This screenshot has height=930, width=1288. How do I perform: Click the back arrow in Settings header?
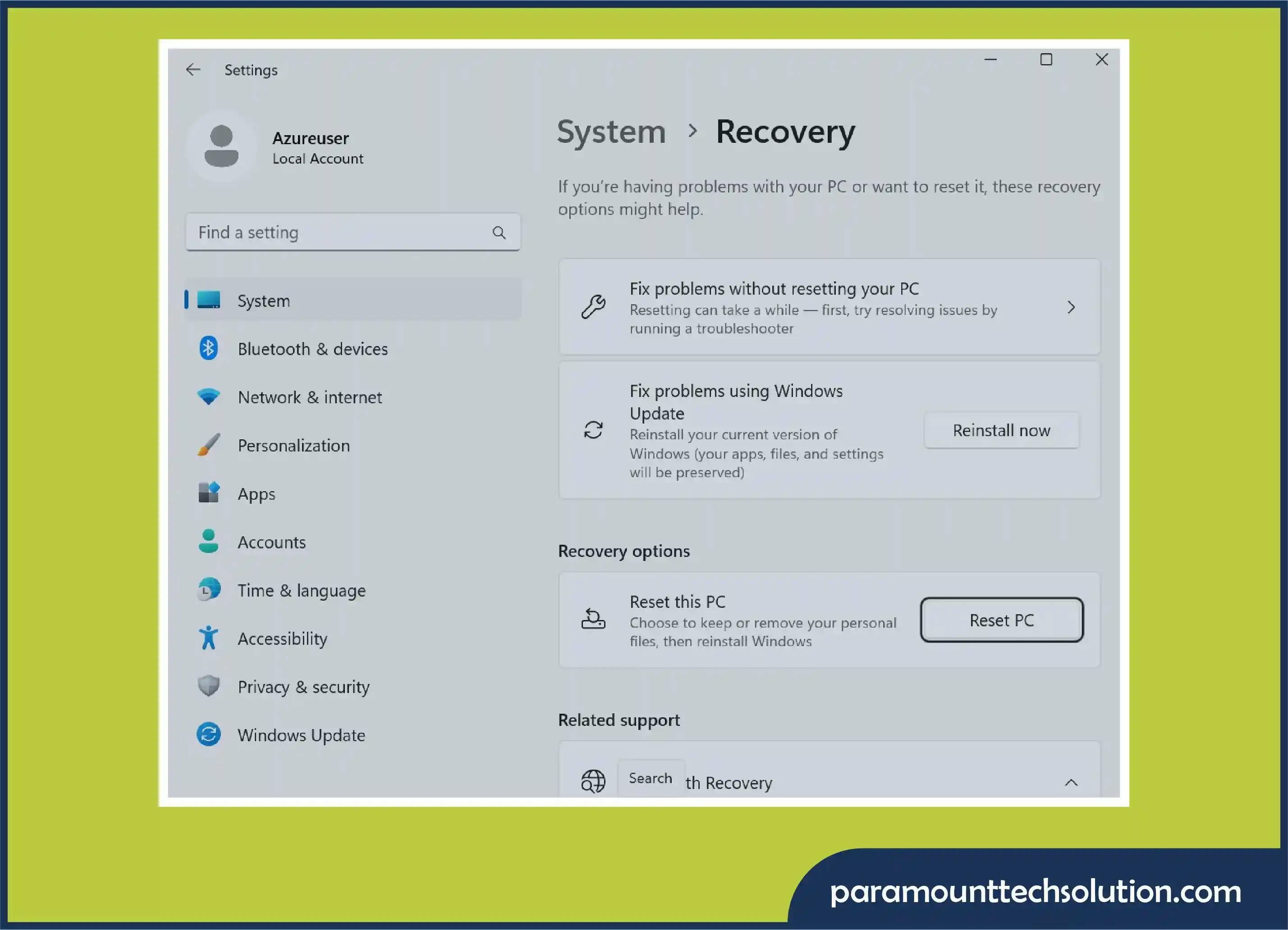(193, 69)
